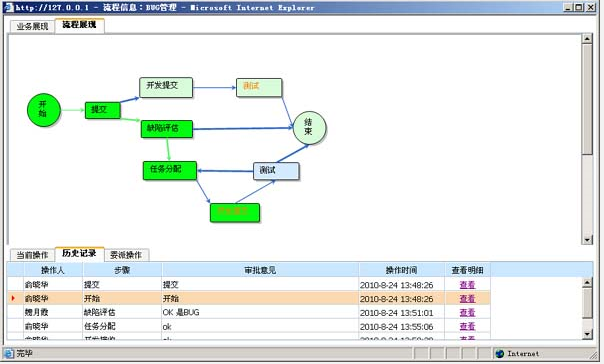Click the diagram vertical scrollbar thumb
This screenshot has height=364, width=604.
(x=587, y=99)
